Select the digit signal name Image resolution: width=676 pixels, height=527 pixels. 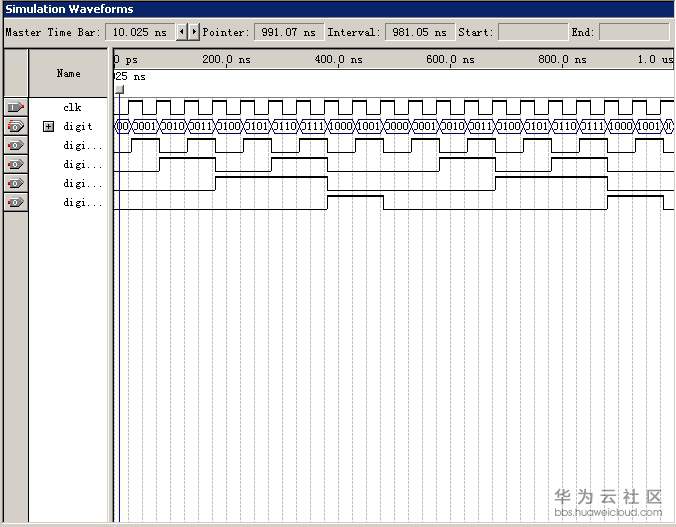[78, 126]
